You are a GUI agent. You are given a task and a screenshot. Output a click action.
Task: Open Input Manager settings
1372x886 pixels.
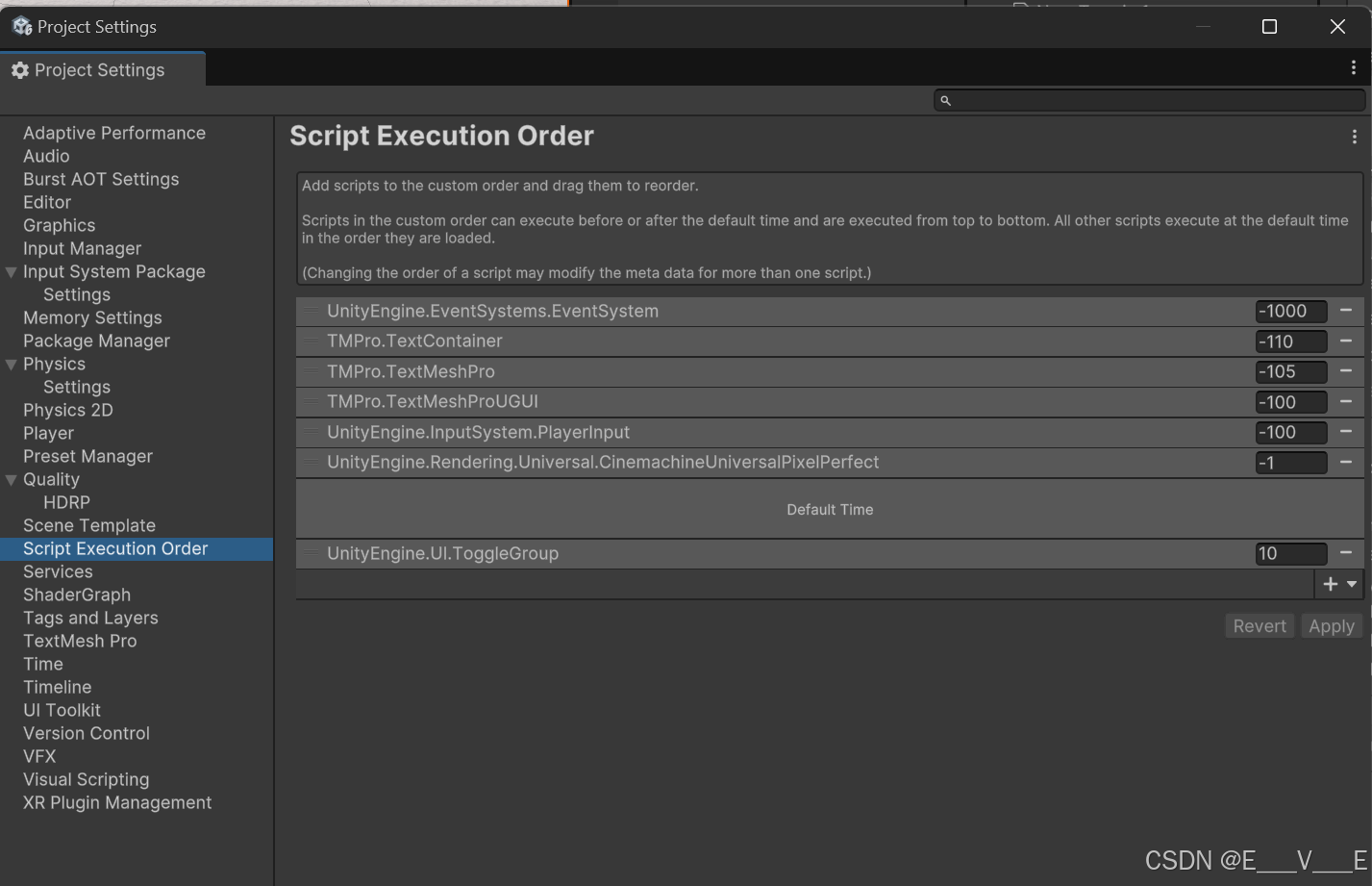pos(82,248)
